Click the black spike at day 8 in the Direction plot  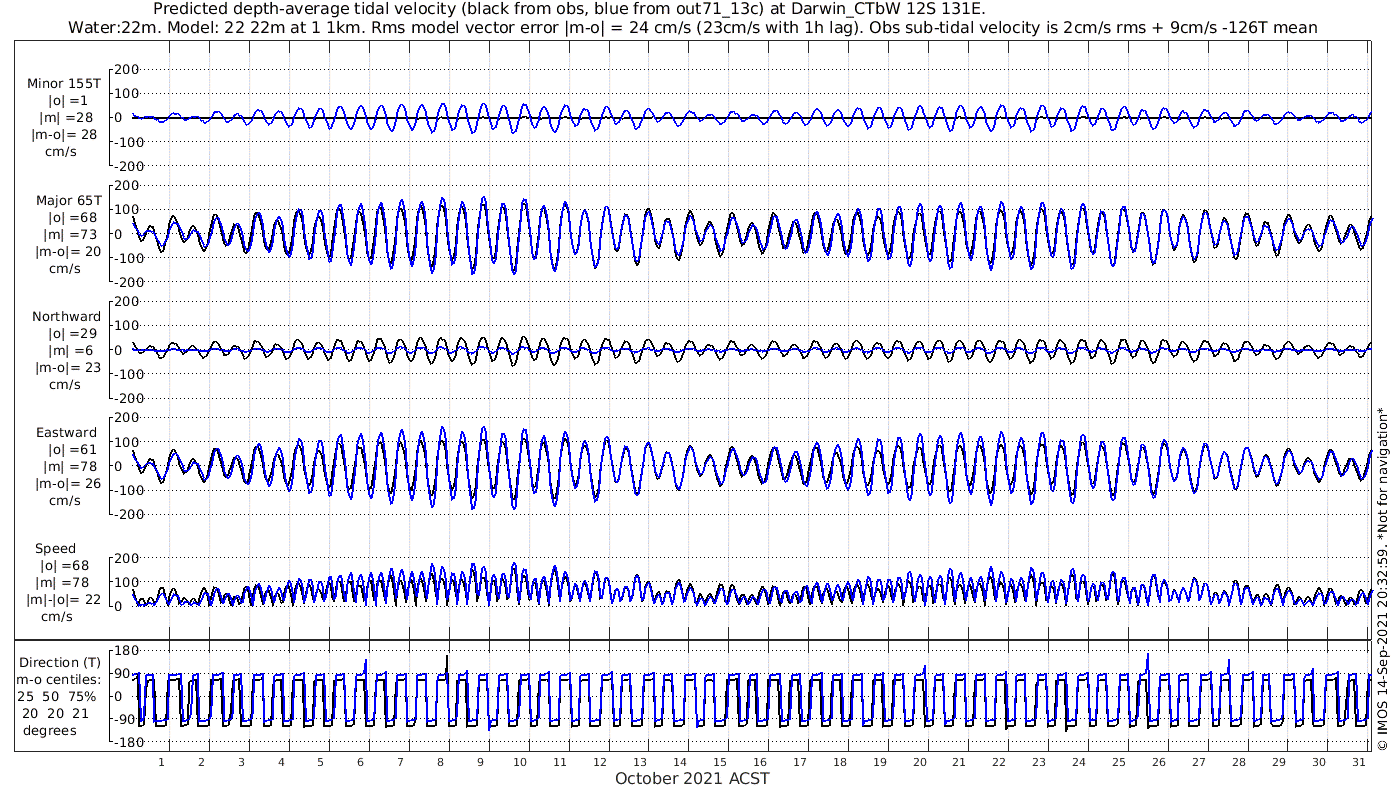click(x=447, y=666)
